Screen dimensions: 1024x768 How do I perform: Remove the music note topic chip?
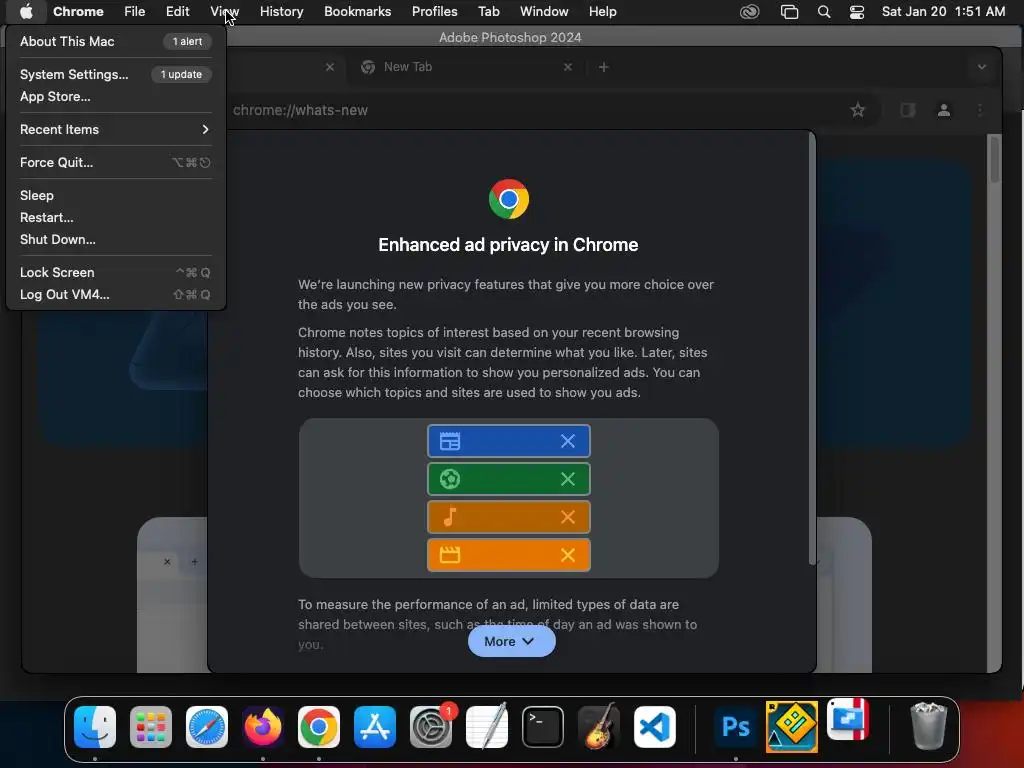click(x=568, y=517)
